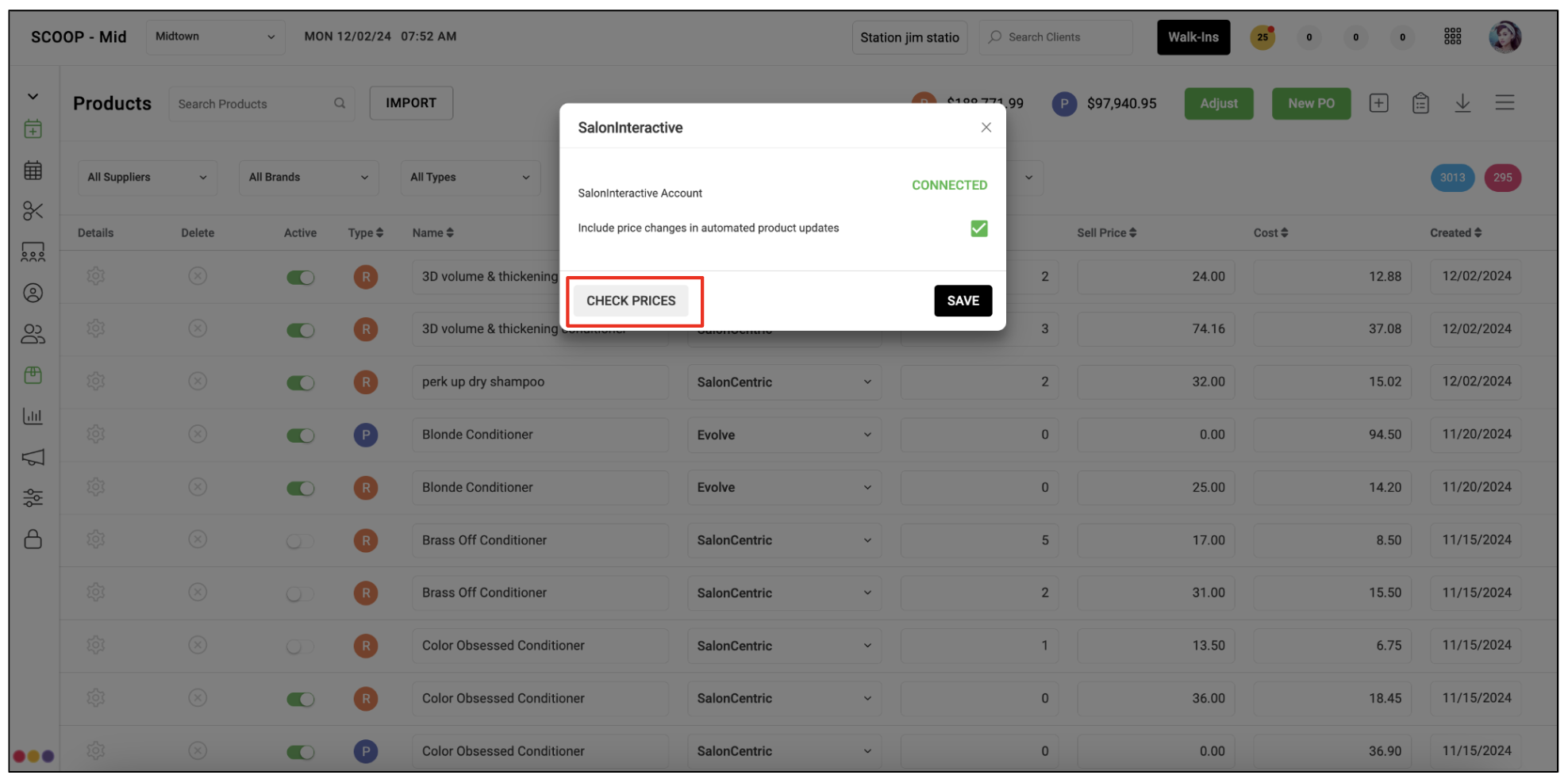The width and height of the screenshot is (1568, 779).
Task: Open the settings sliders sidebar icon
Action: point(33,497)
